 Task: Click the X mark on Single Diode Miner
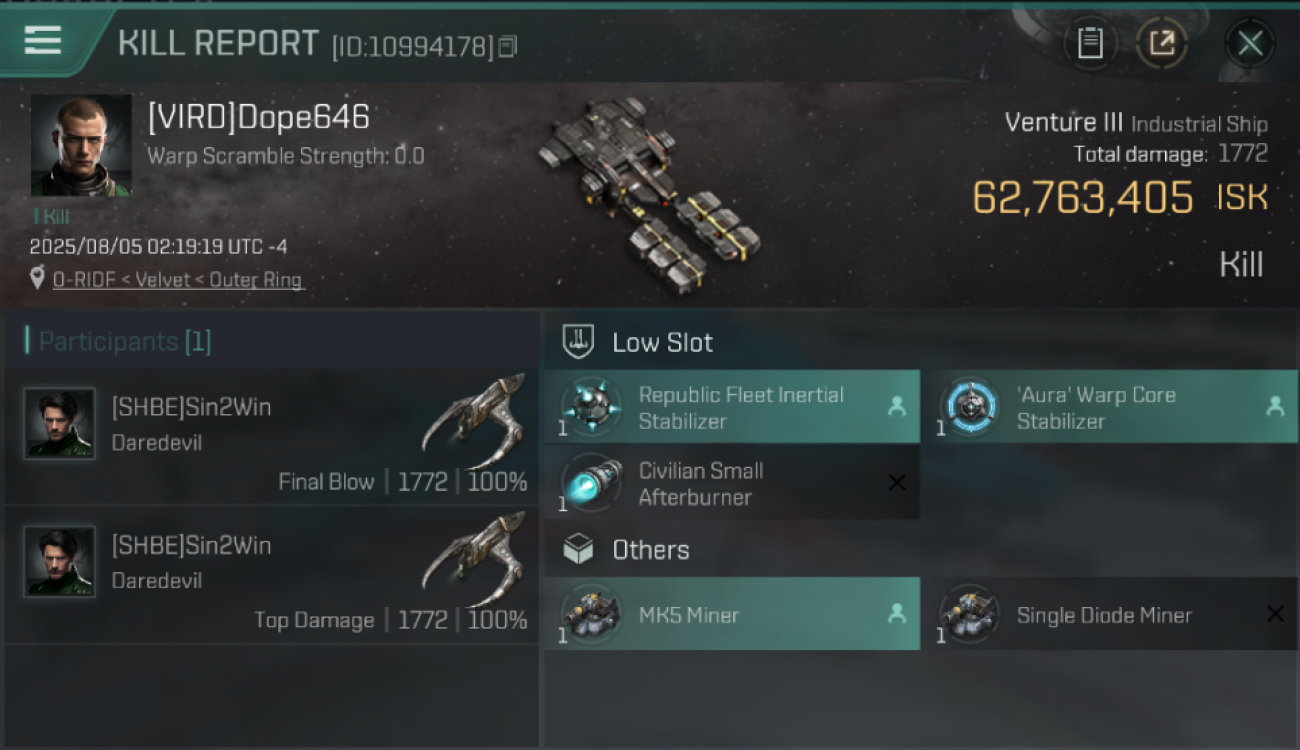(1275, 614)
